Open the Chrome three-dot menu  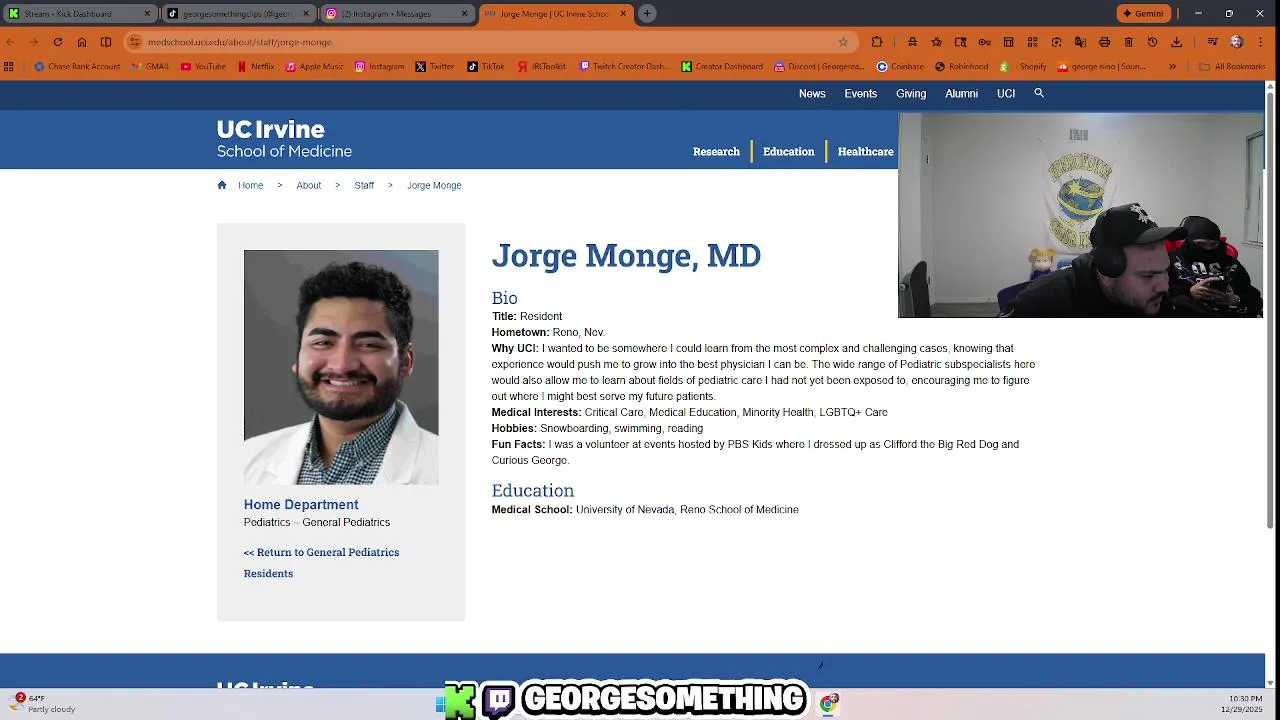pos(1261,42)
